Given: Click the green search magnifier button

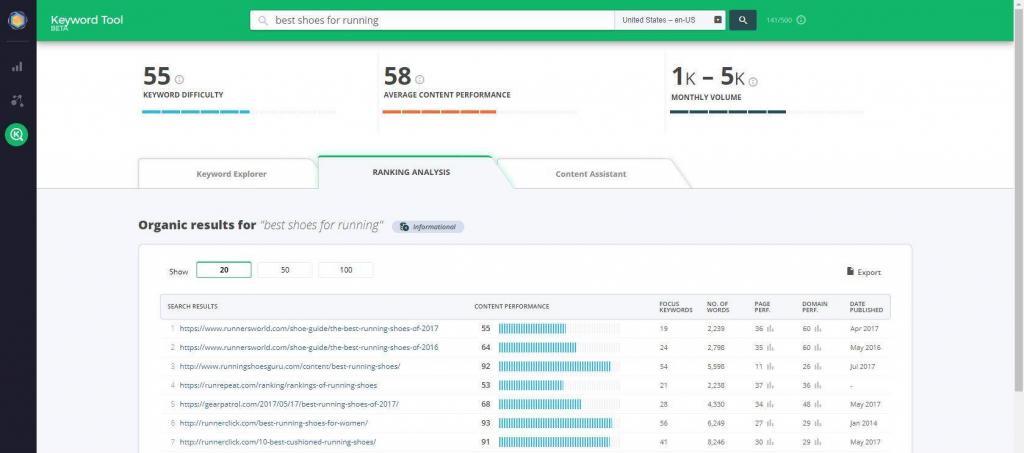Looking at the screenshot, I should [742, 20].
